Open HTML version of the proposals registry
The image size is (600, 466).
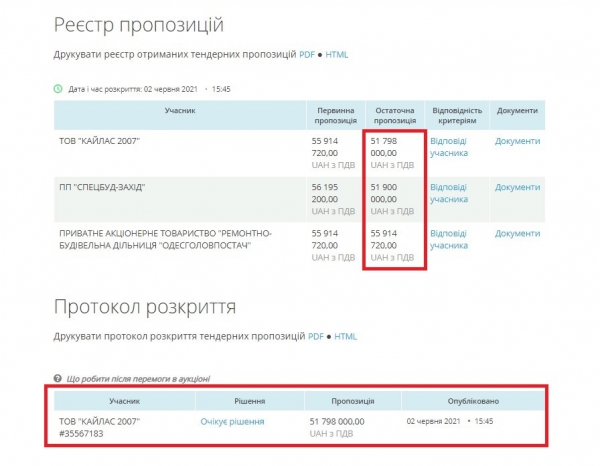point(336,53)
